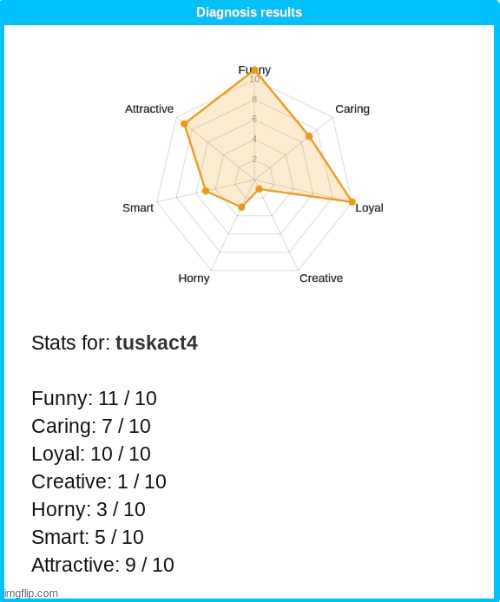Click the Funny: 11 / 10 stat line

[94, 398]
